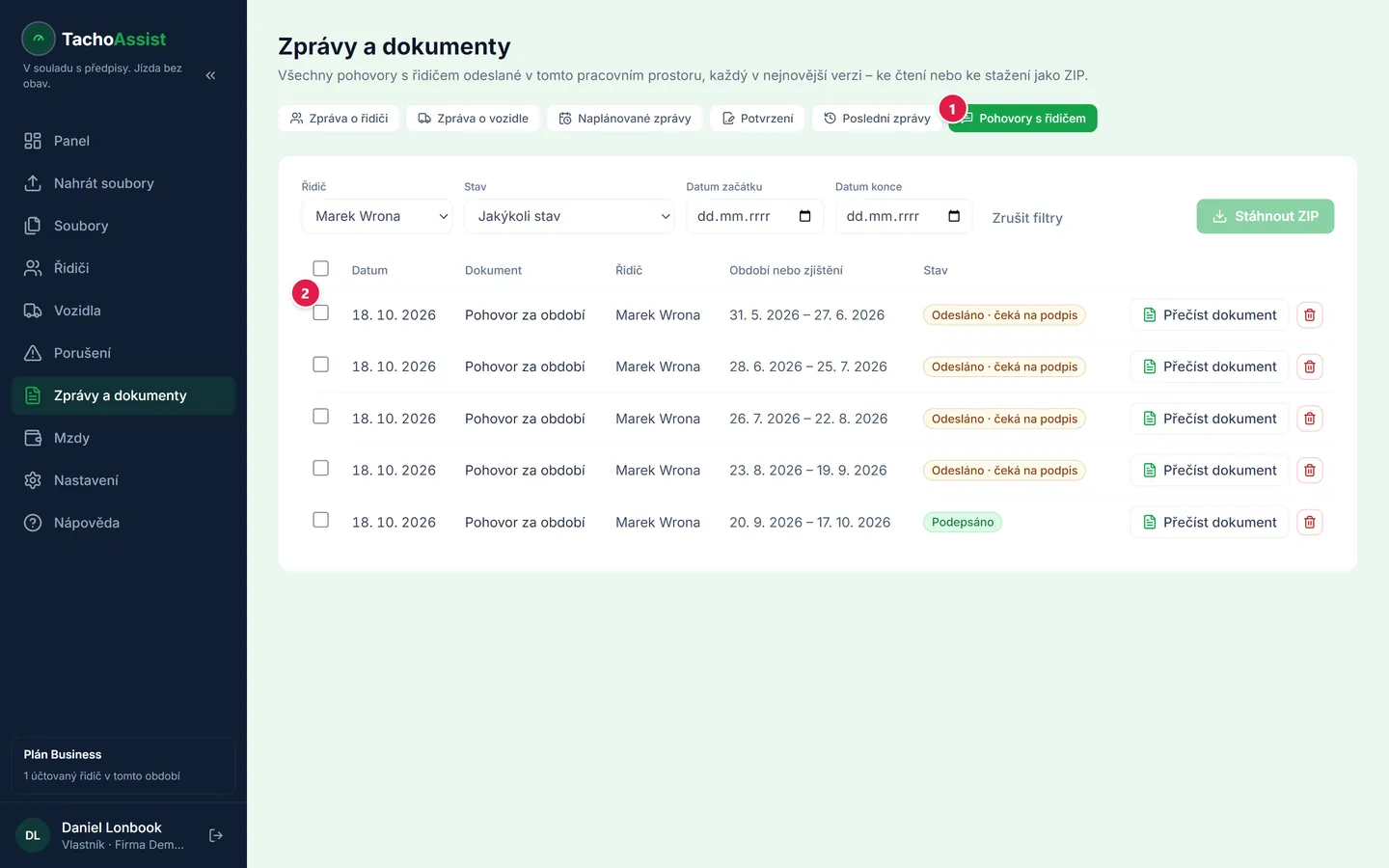The image size is (1389, 868).
Task: Read the signed document for 20. 9. 2026 – 17. 10. 2026
Action: pos(1210,522)
